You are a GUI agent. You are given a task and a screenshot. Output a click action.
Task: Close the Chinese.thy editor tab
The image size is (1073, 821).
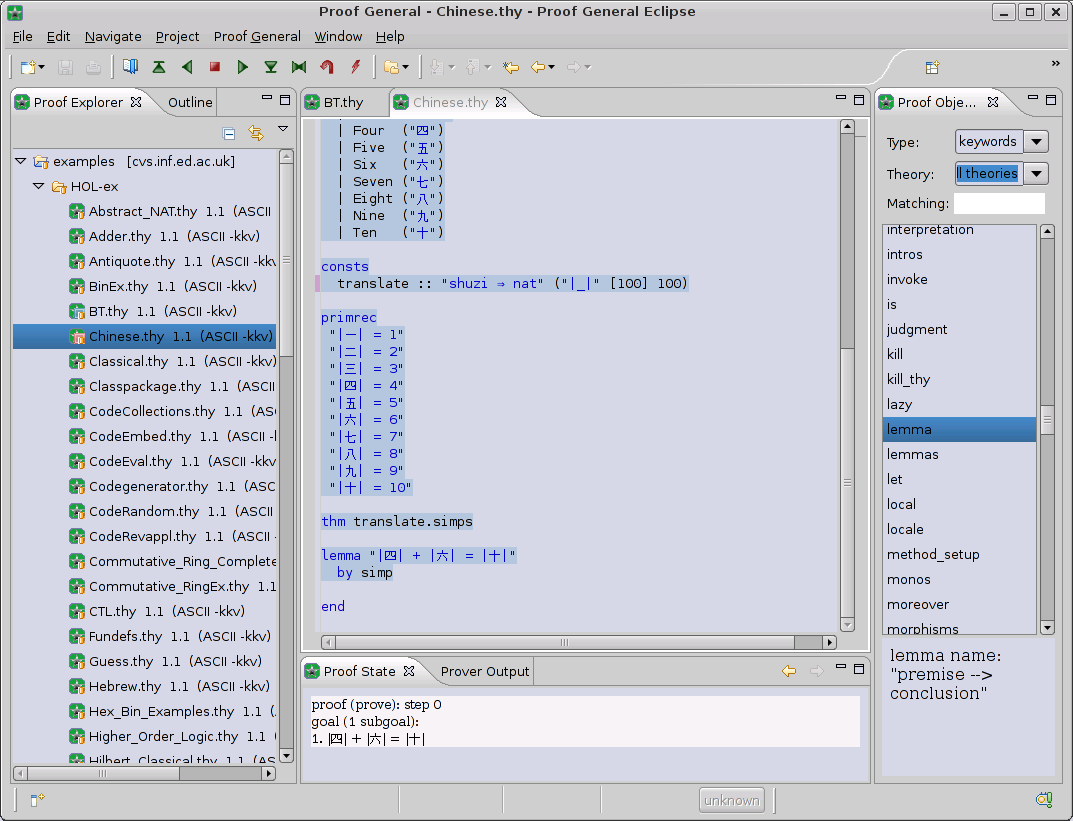501,102
